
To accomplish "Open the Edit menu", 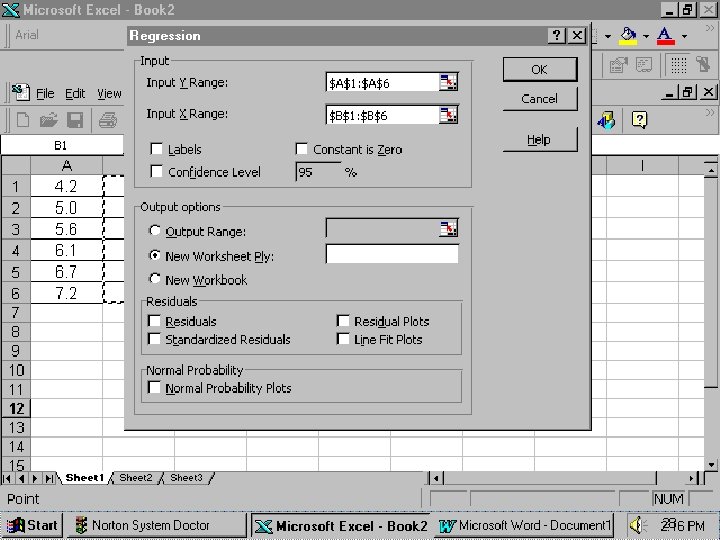I will (x=75, y=94).
